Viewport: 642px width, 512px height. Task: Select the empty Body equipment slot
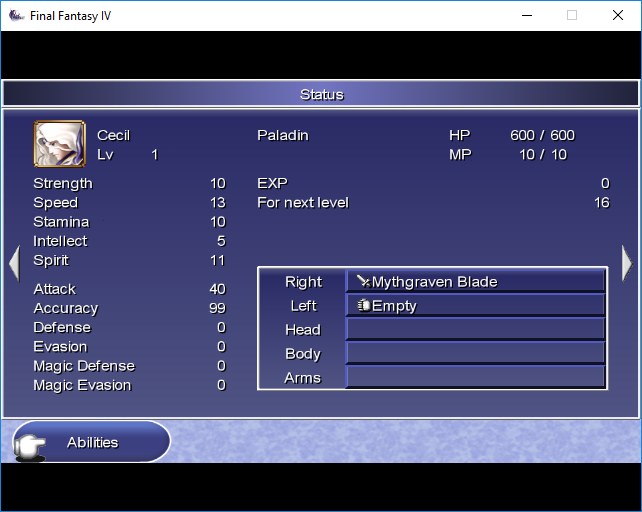pyautogui.click(x=476, y=353)
